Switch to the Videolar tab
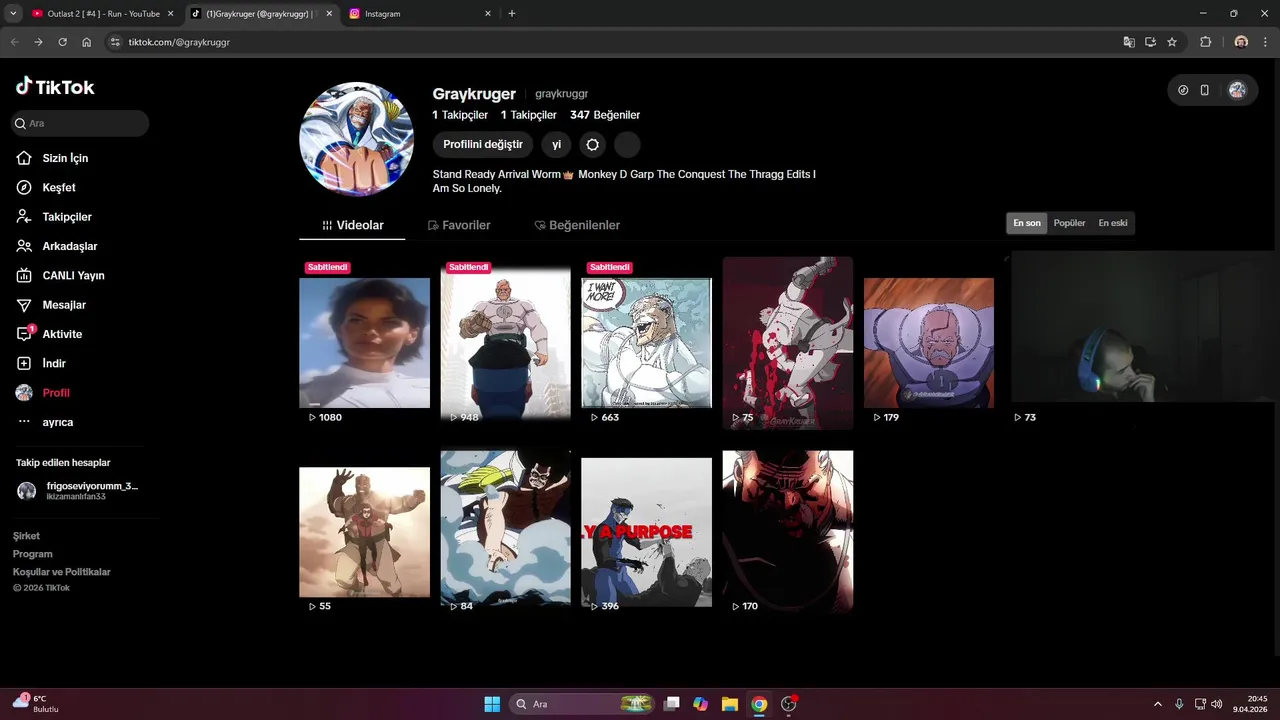This screenshot has height=720, width=1280. click(352, 225)
